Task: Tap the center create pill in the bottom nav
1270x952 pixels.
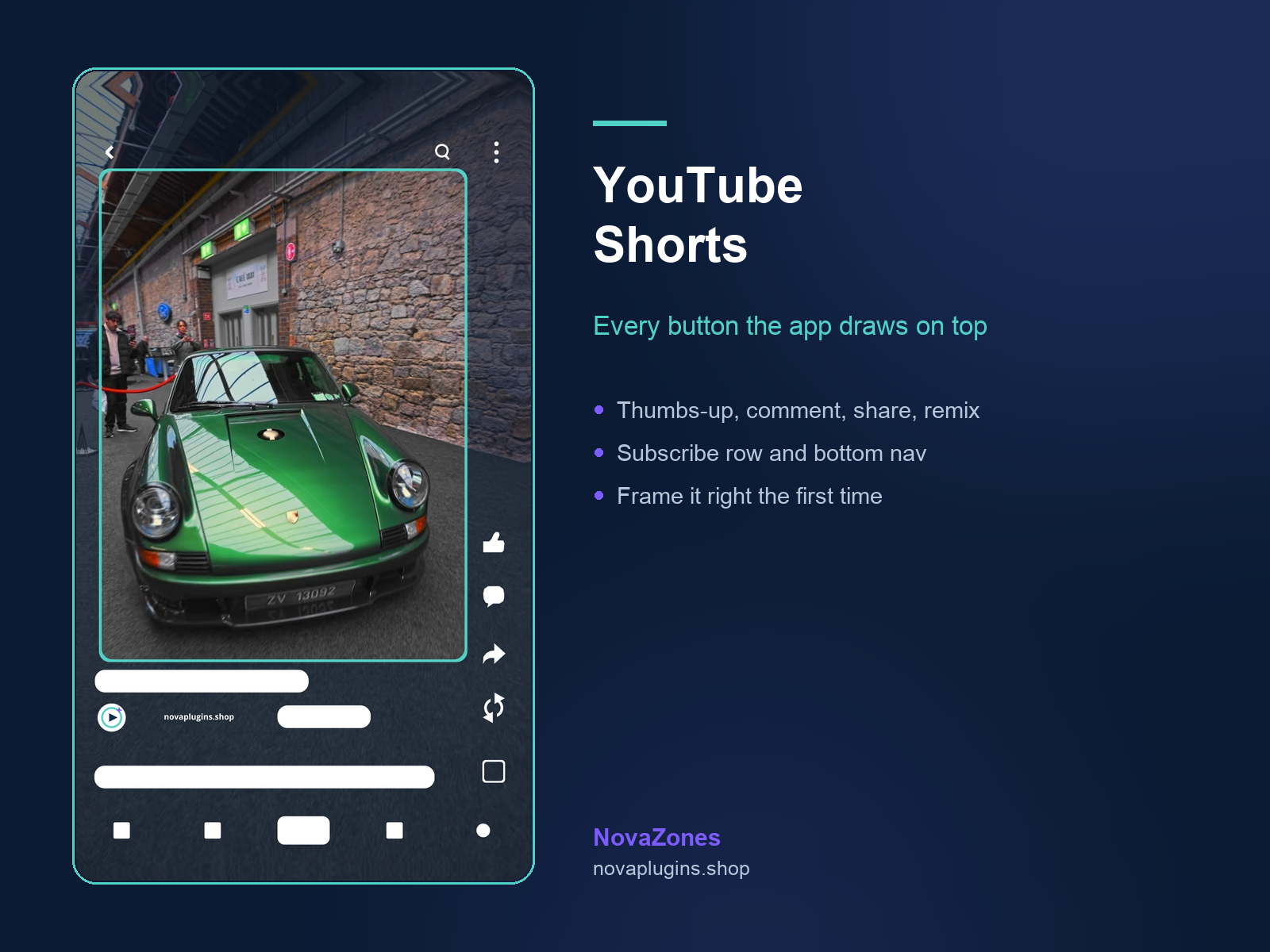Action: (303, 831)
